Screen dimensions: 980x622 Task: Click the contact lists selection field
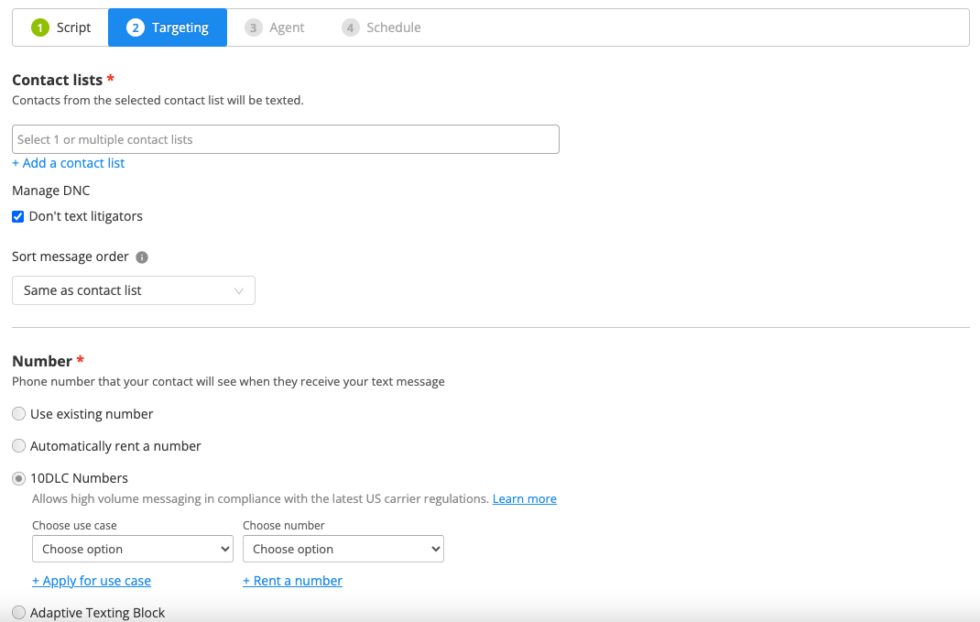coord(285,140)
